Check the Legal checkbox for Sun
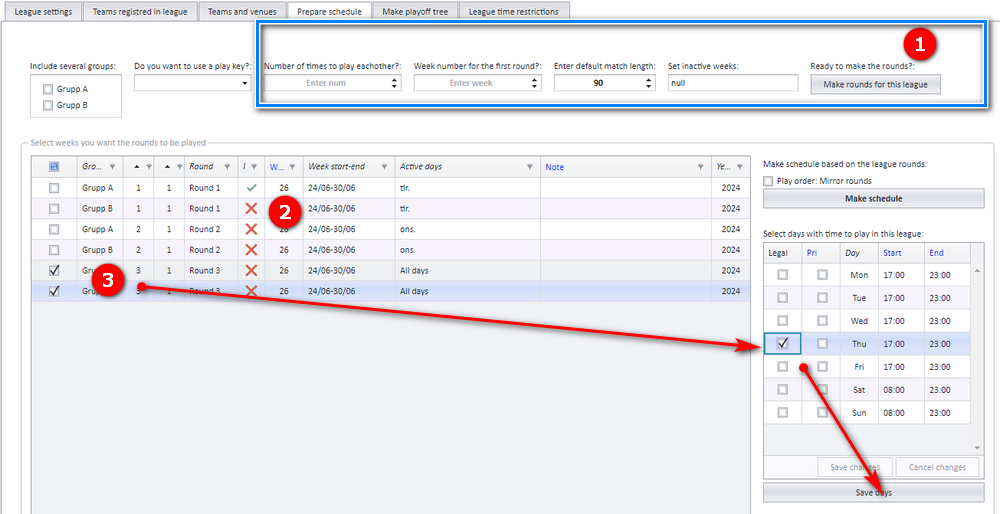 pyautogui.click(x=783, y=413)
